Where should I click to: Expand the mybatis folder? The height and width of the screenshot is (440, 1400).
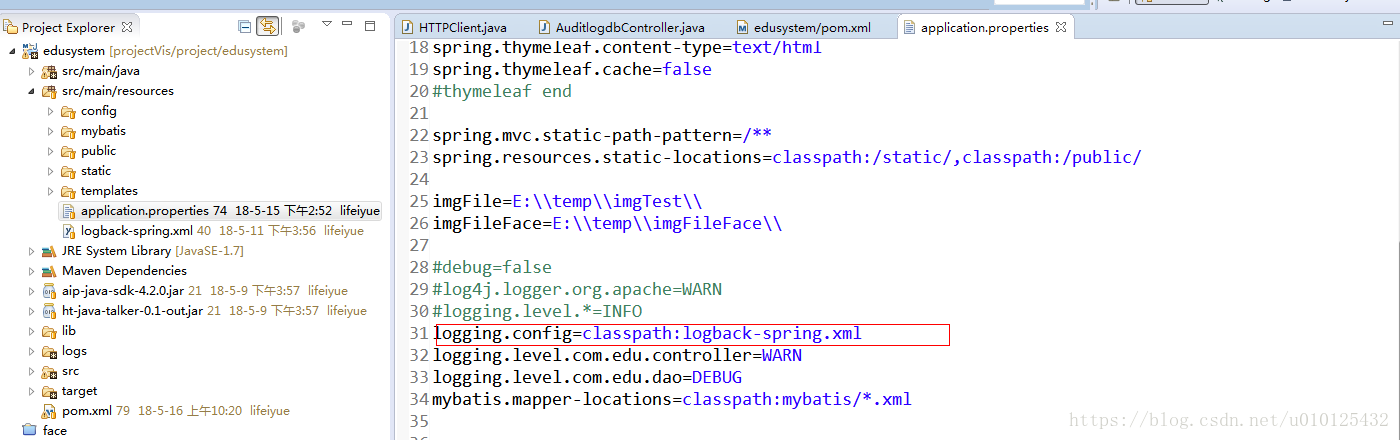tap(50, 131)
